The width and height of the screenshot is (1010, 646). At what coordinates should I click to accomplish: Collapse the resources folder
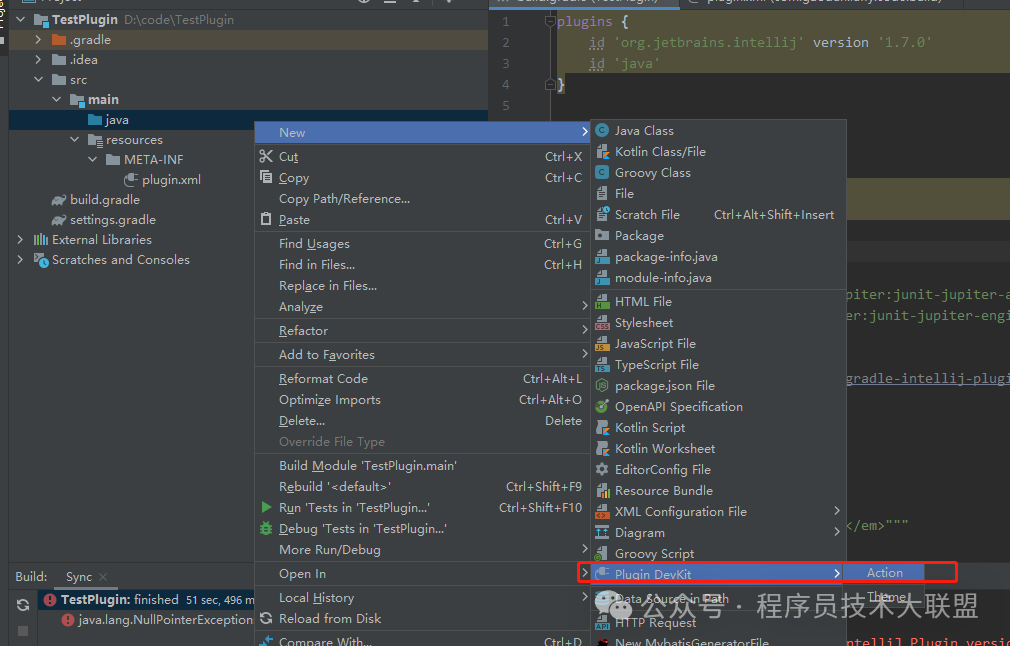[x=75, y=139]
